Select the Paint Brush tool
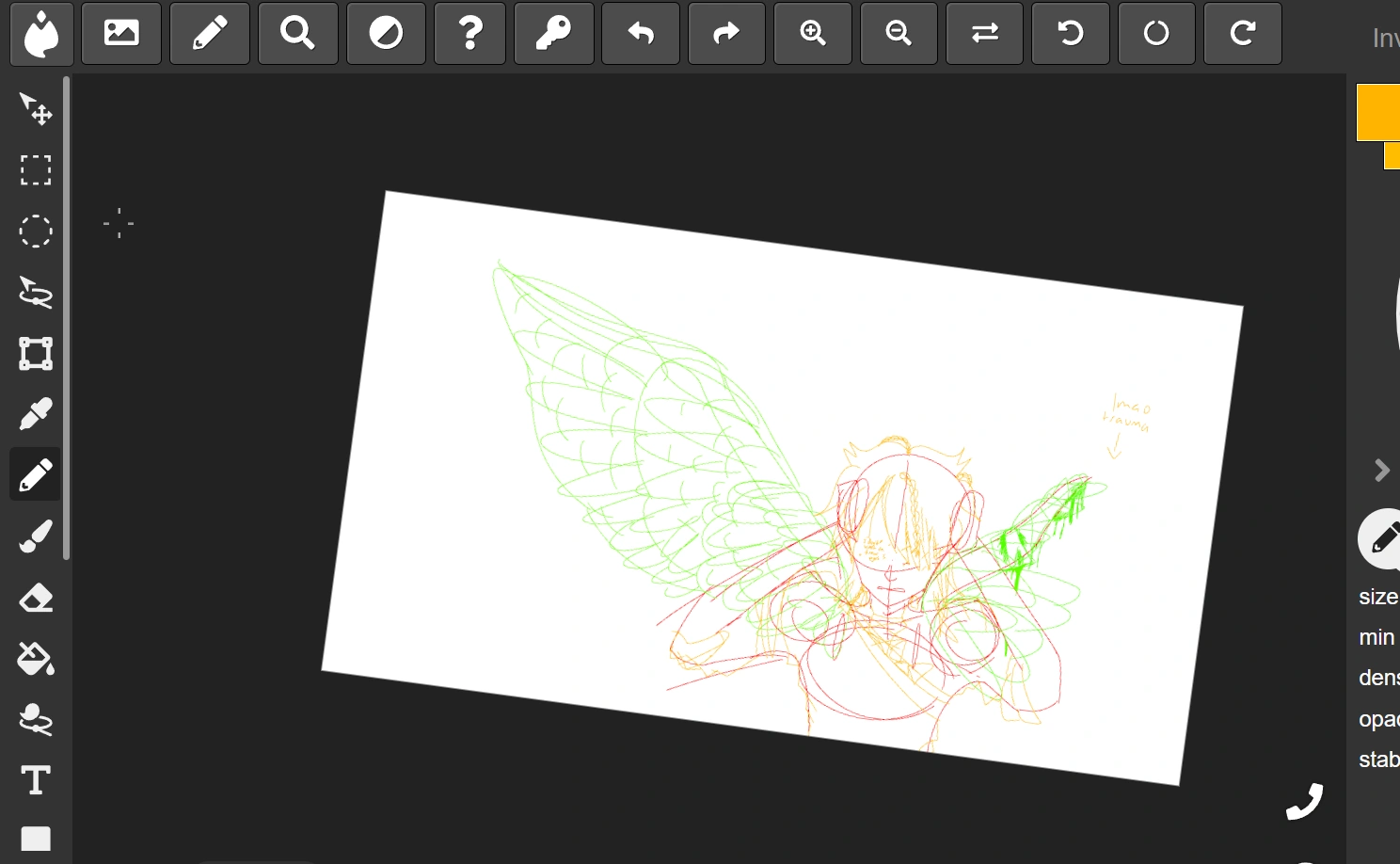The image size is (1400, 864). [36, 536]
